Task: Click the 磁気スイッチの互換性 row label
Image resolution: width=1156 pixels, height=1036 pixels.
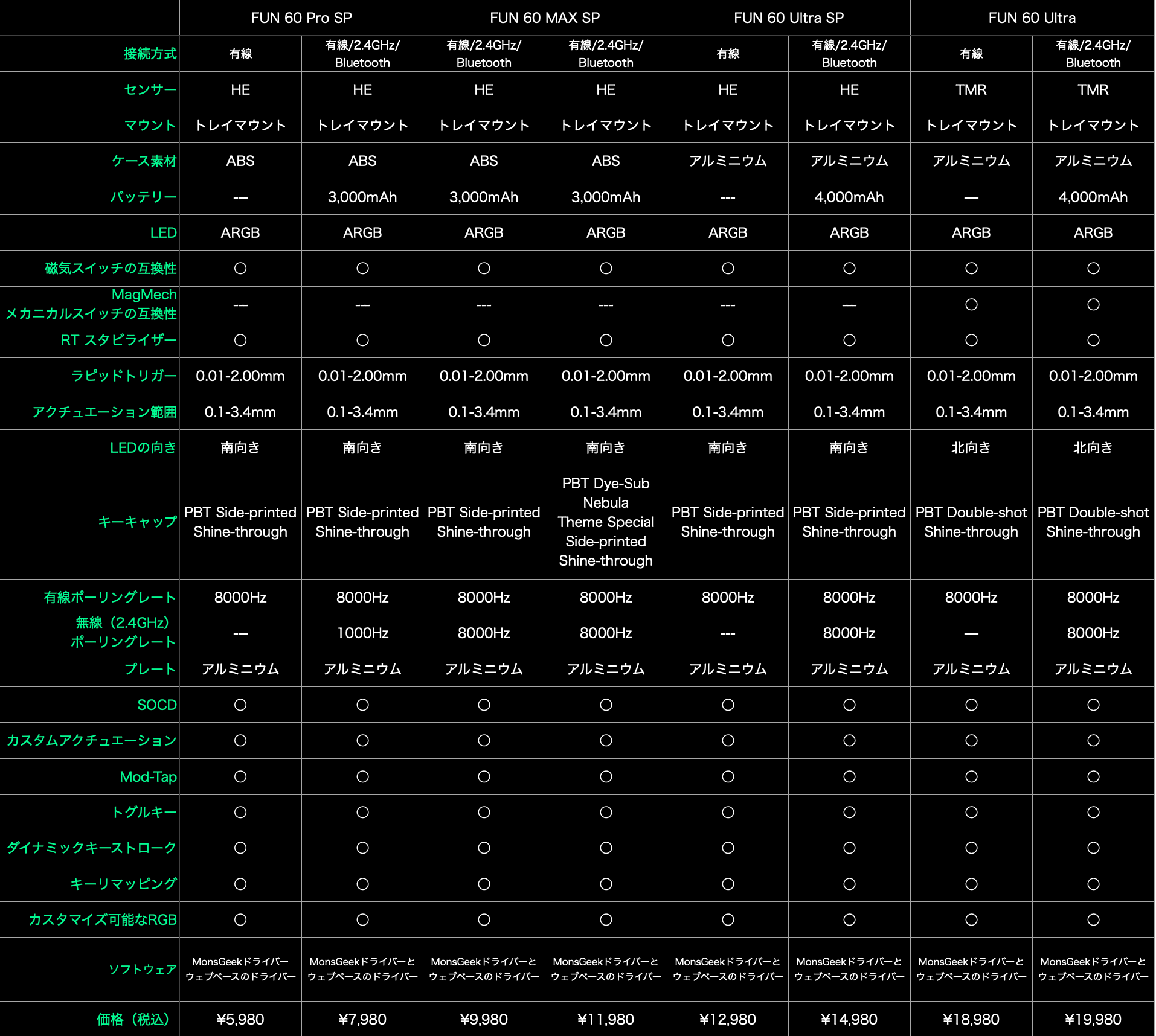Action: click(x=111, y=268)
